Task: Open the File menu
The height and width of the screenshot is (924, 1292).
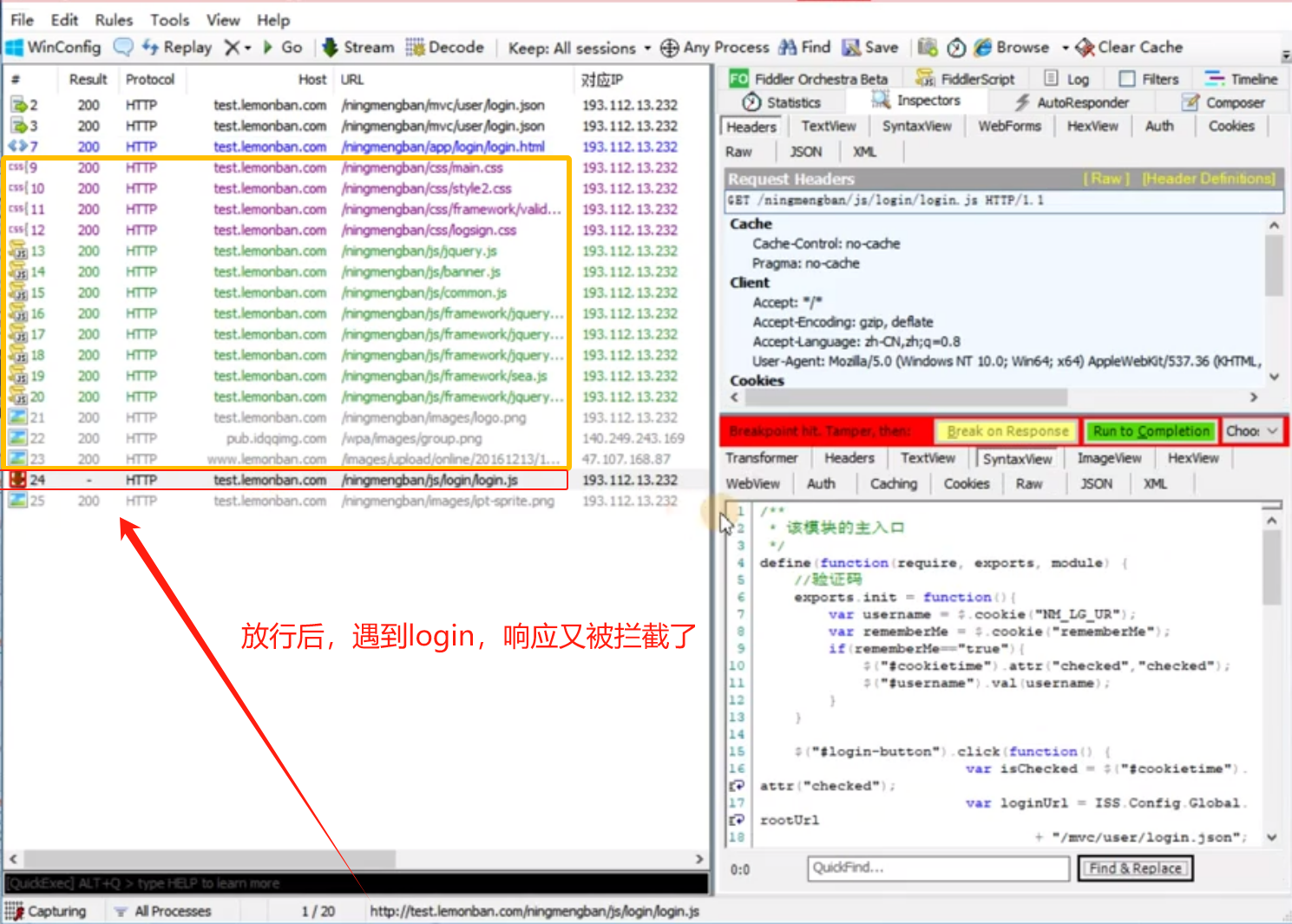Action: tap(22, 19)
